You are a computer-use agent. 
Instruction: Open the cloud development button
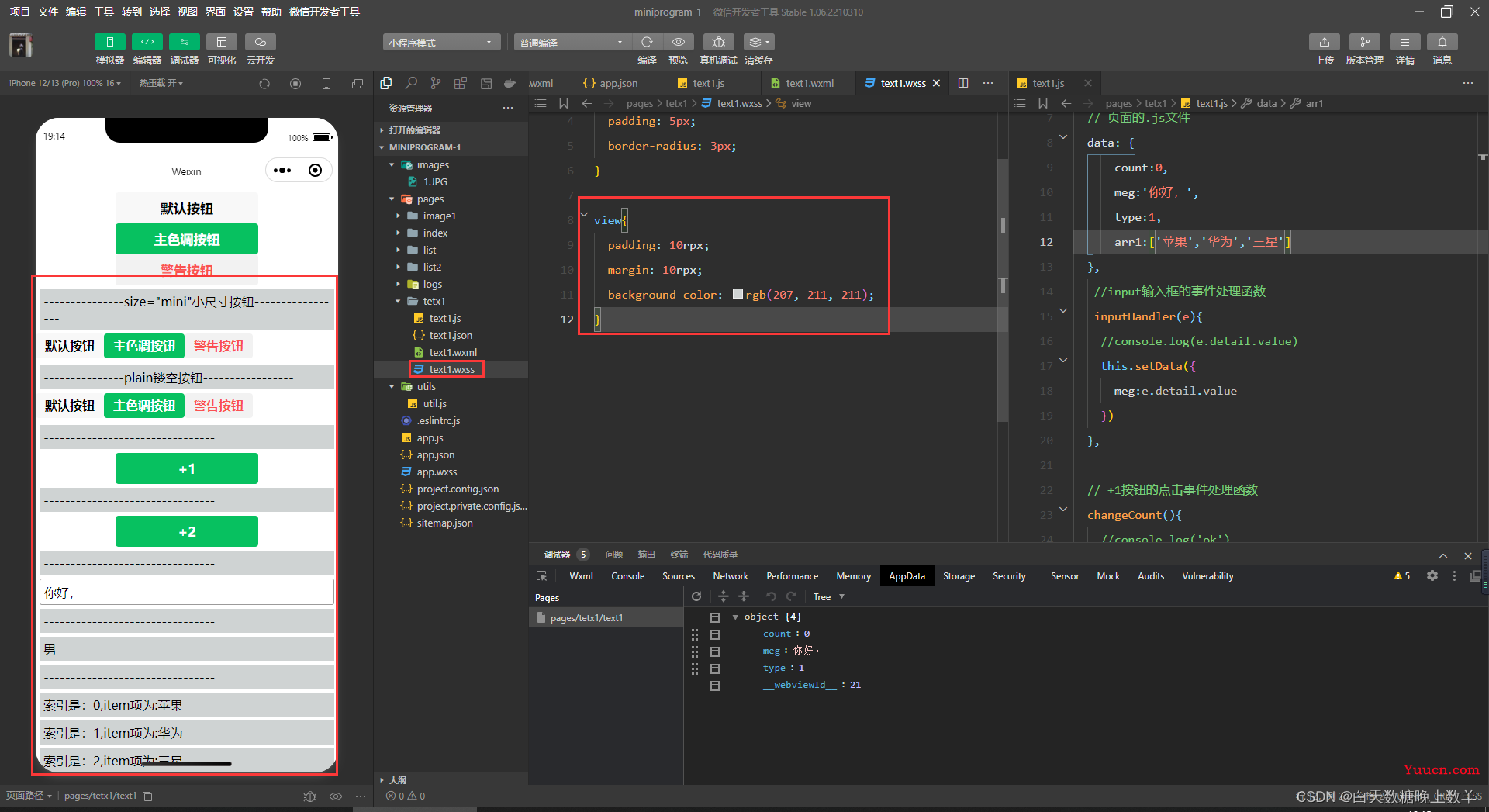click(261, 42)
